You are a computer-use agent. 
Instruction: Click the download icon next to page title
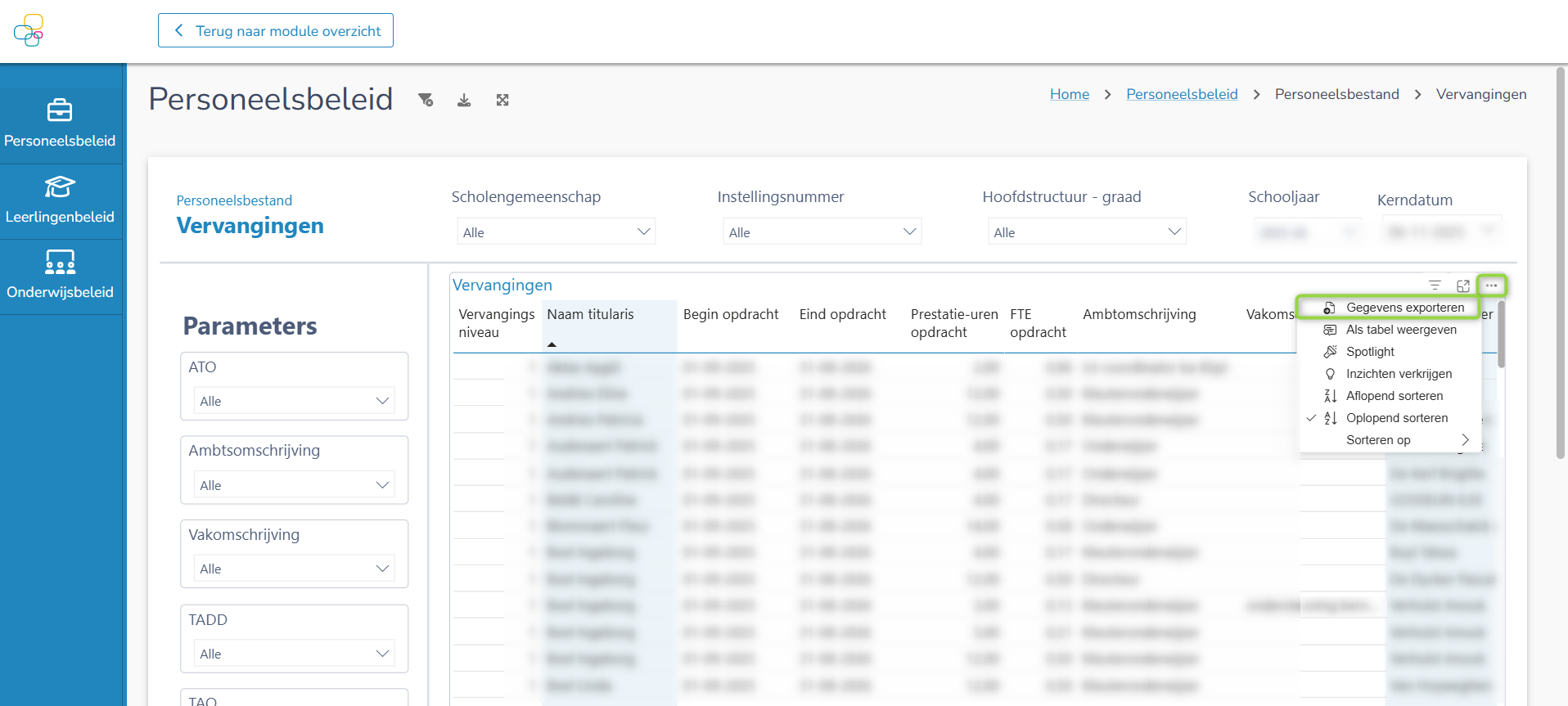click(x=464, y=100)
